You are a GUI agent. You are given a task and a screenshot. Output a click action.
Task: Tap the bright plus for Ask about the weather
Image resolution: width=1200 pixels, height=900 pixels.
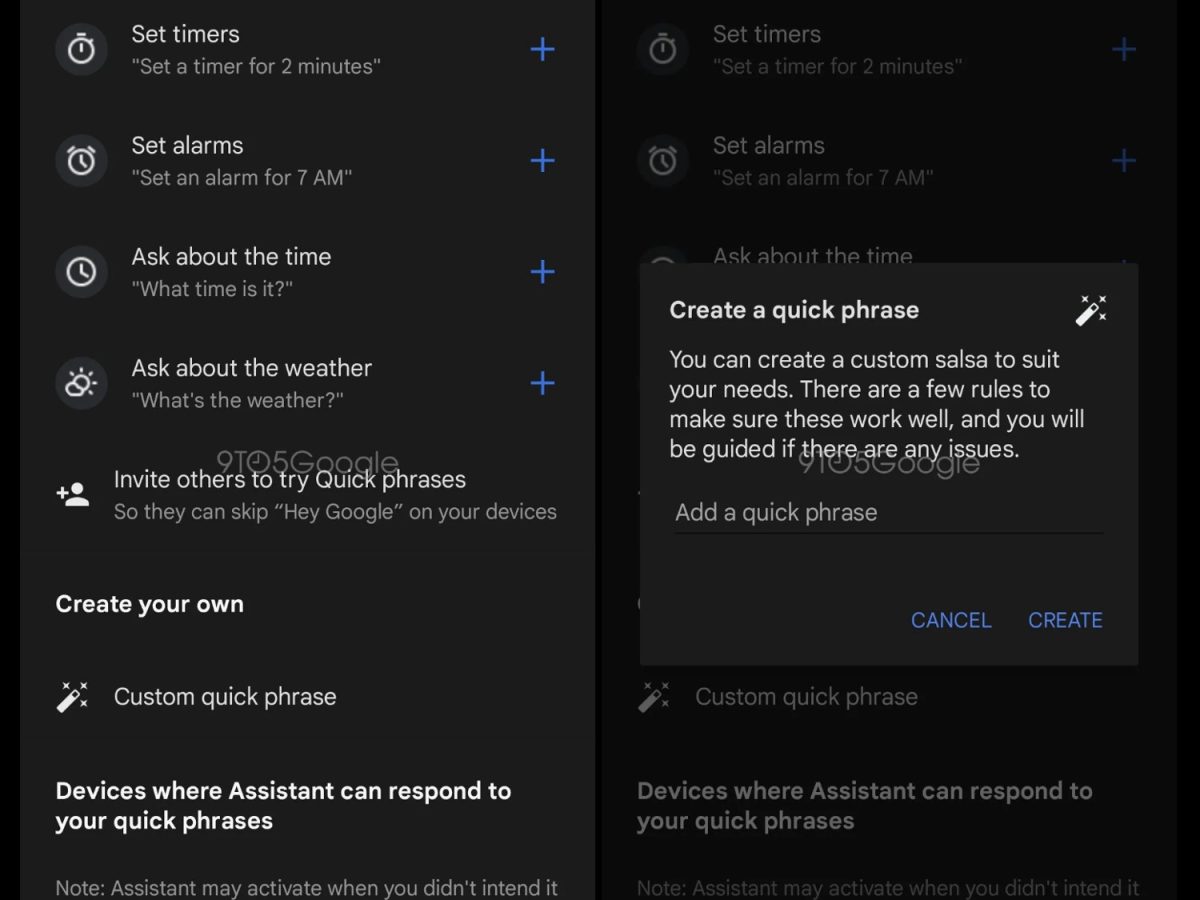click(x=542, y=383)
